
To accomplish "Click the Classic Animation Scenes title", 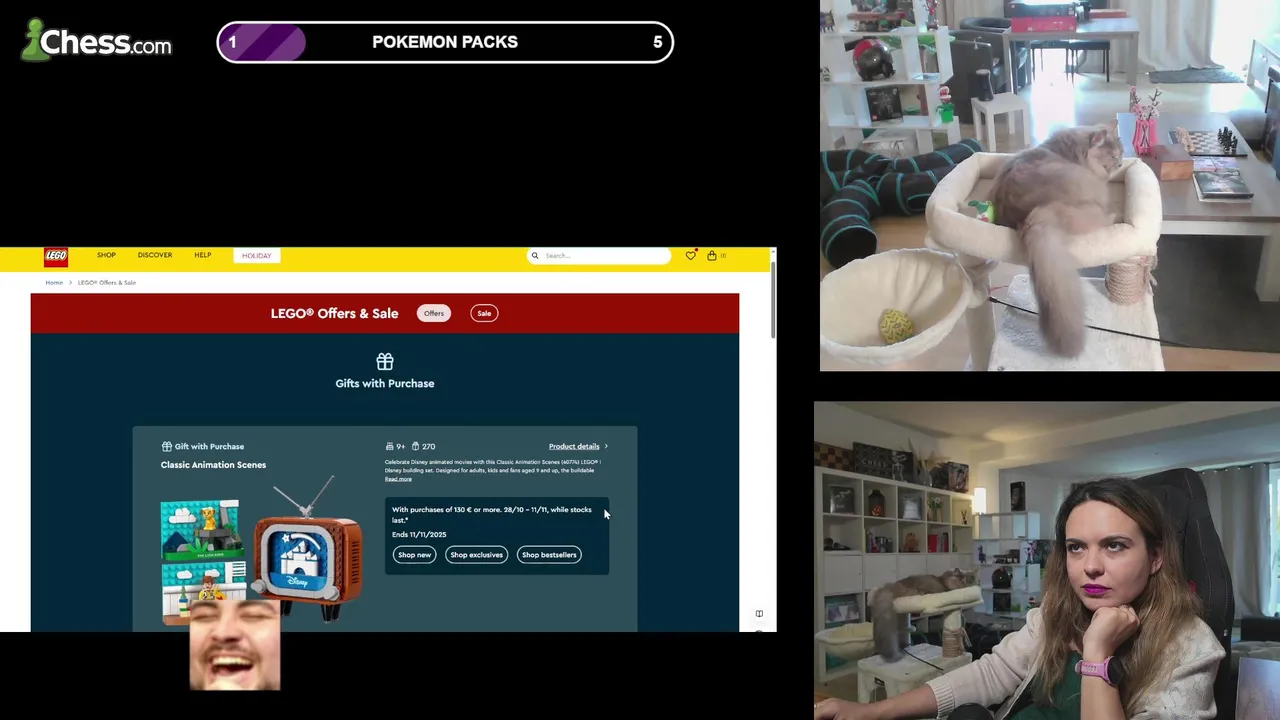I will click(x=213, y=465).
